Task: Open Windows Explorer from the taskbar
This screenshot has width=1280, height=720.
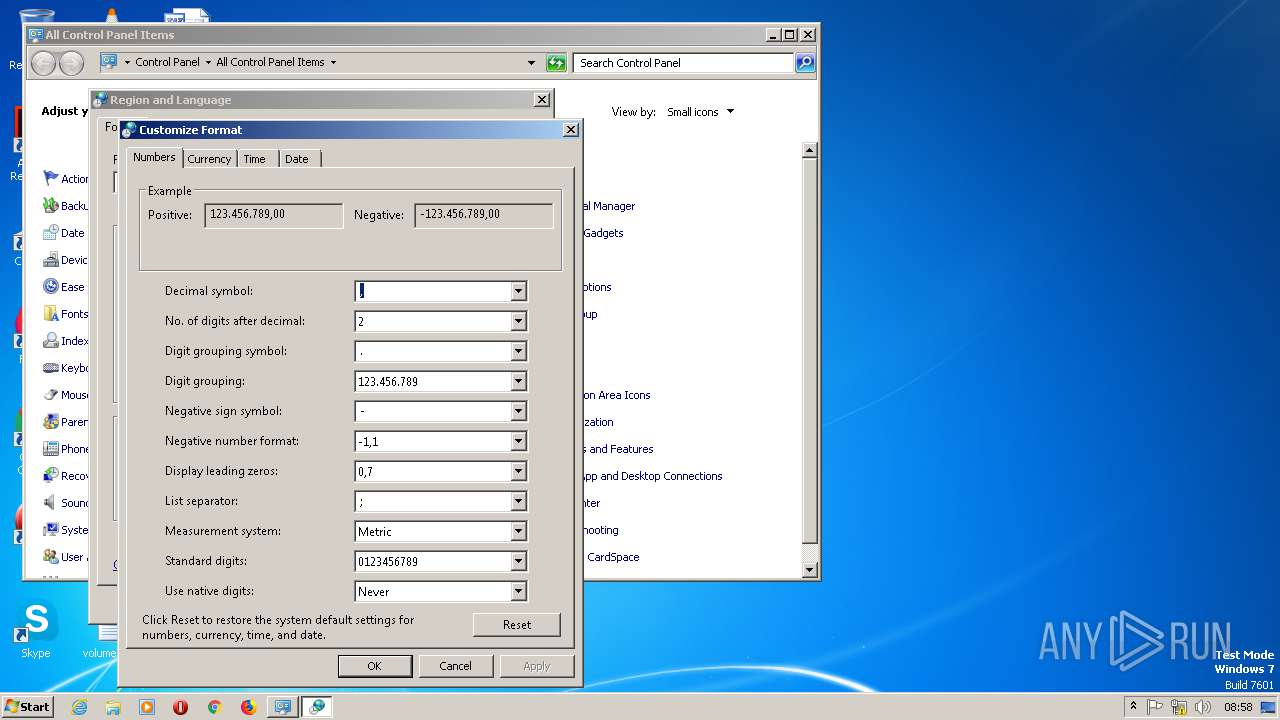Action: click(x=113, y=707)
